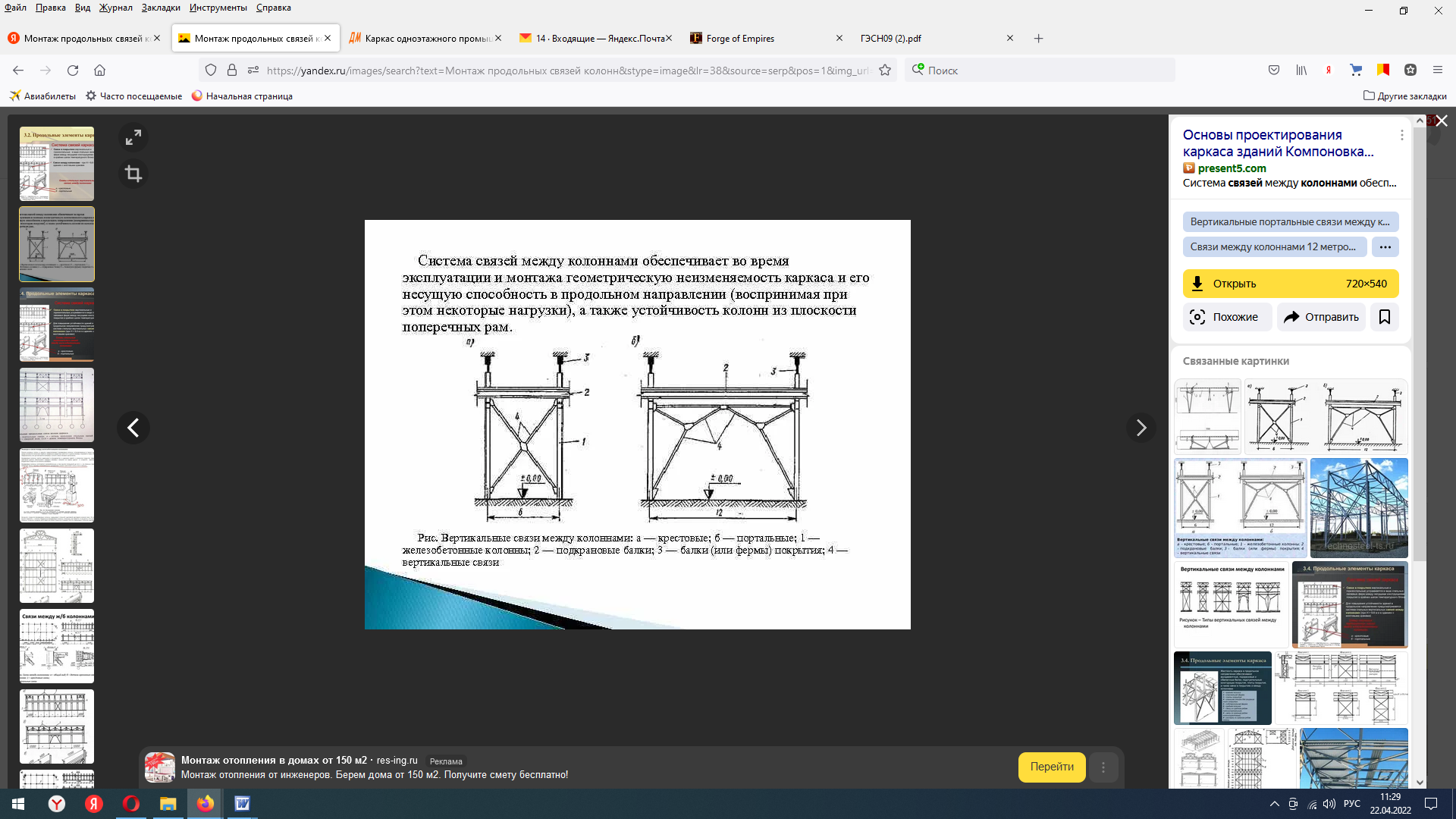
Task: Open Word from the taskbar
Action: coord(242,804)
